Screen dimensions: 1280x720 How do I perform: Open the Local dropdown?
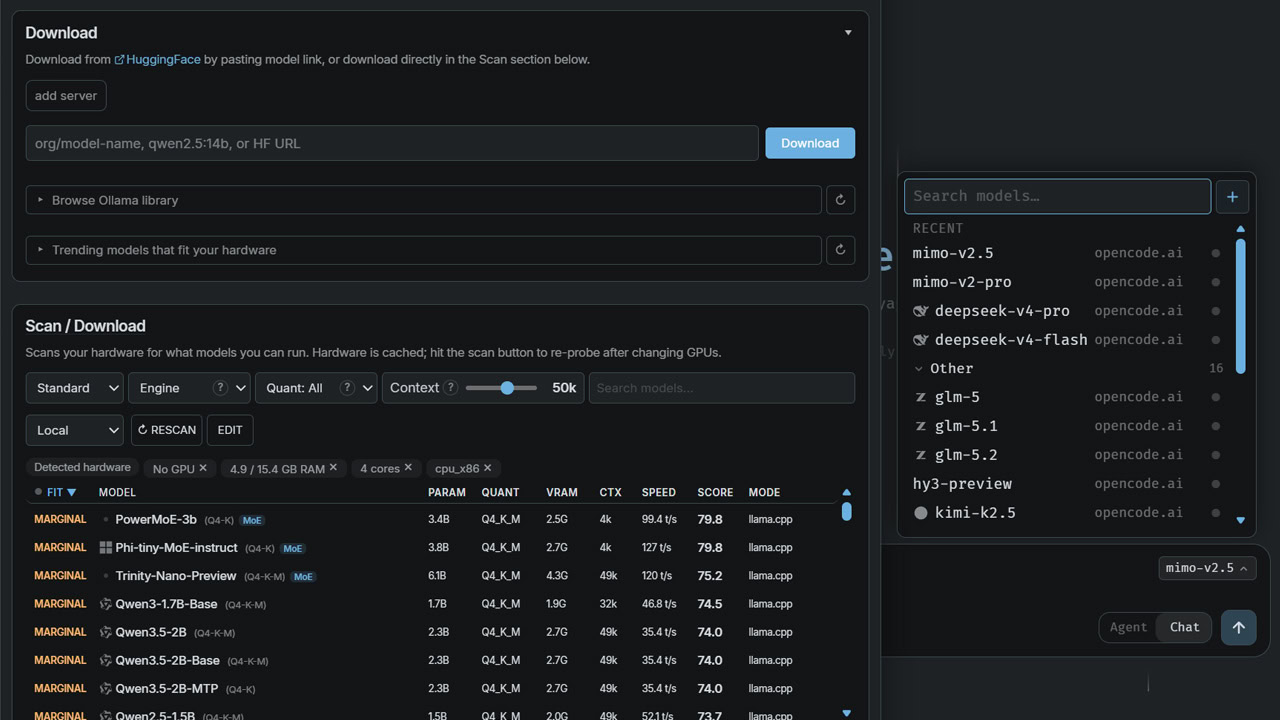(x=75, y=430)
